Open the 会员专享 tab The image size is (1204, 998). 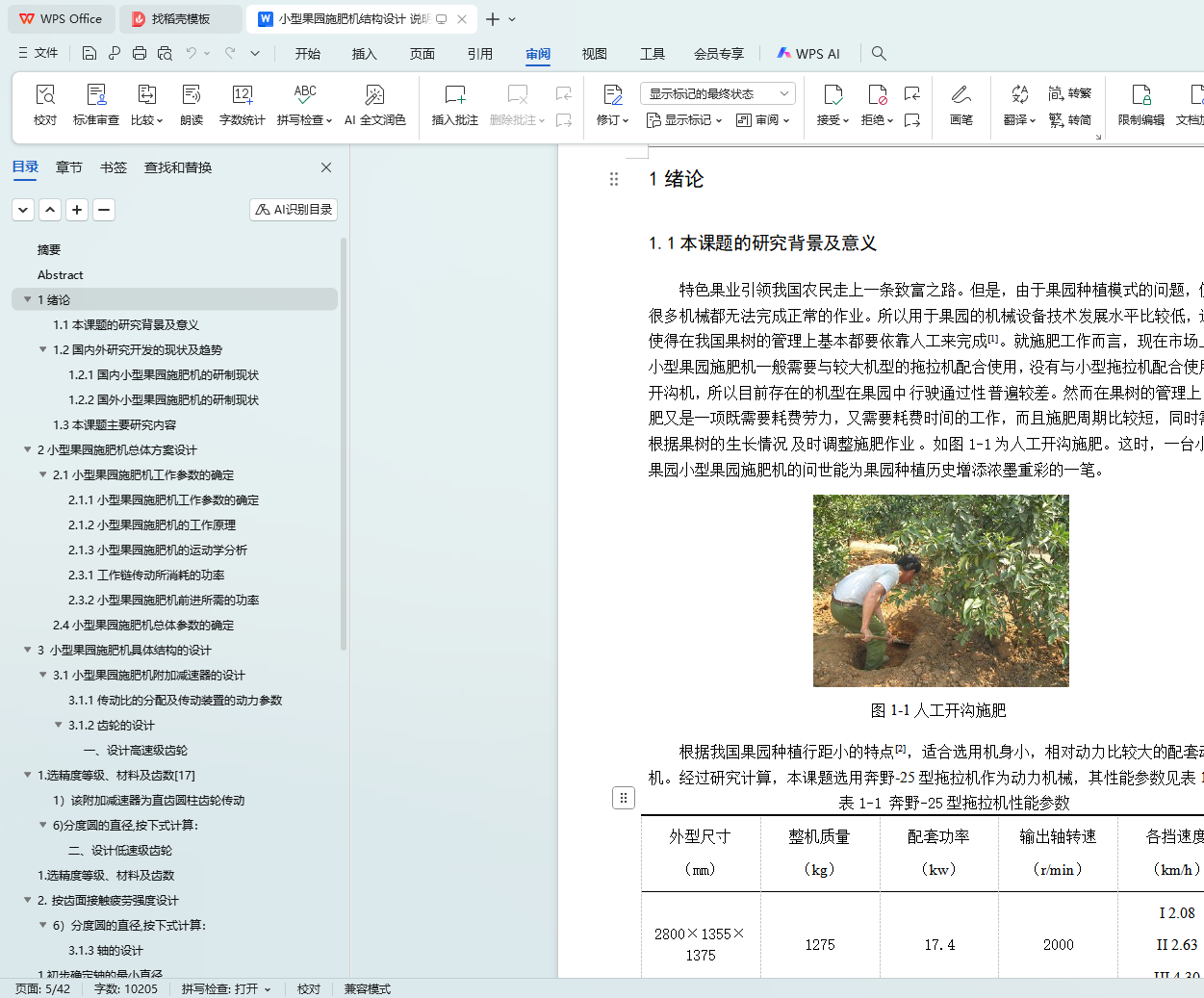point(719,54)
